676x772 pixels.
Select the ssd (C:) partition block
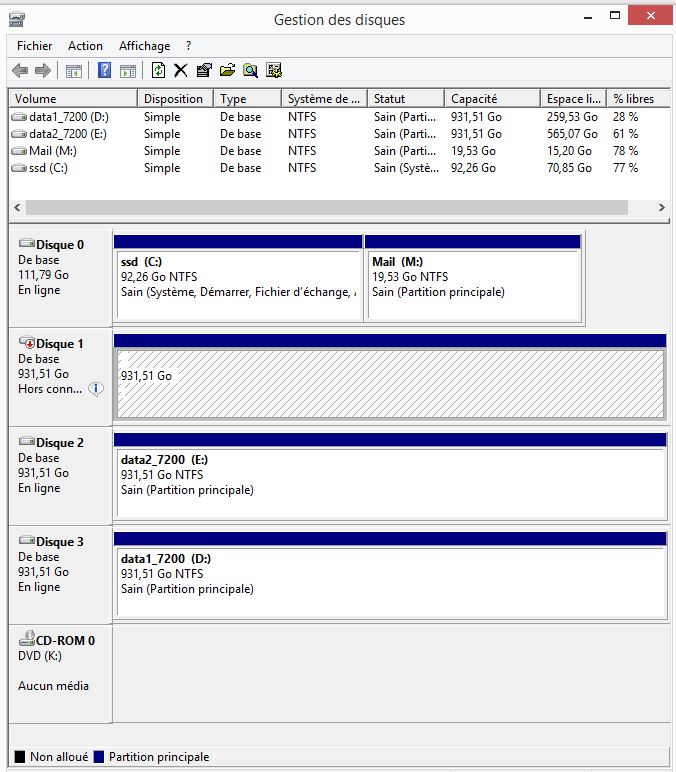(x=237, y=285)
